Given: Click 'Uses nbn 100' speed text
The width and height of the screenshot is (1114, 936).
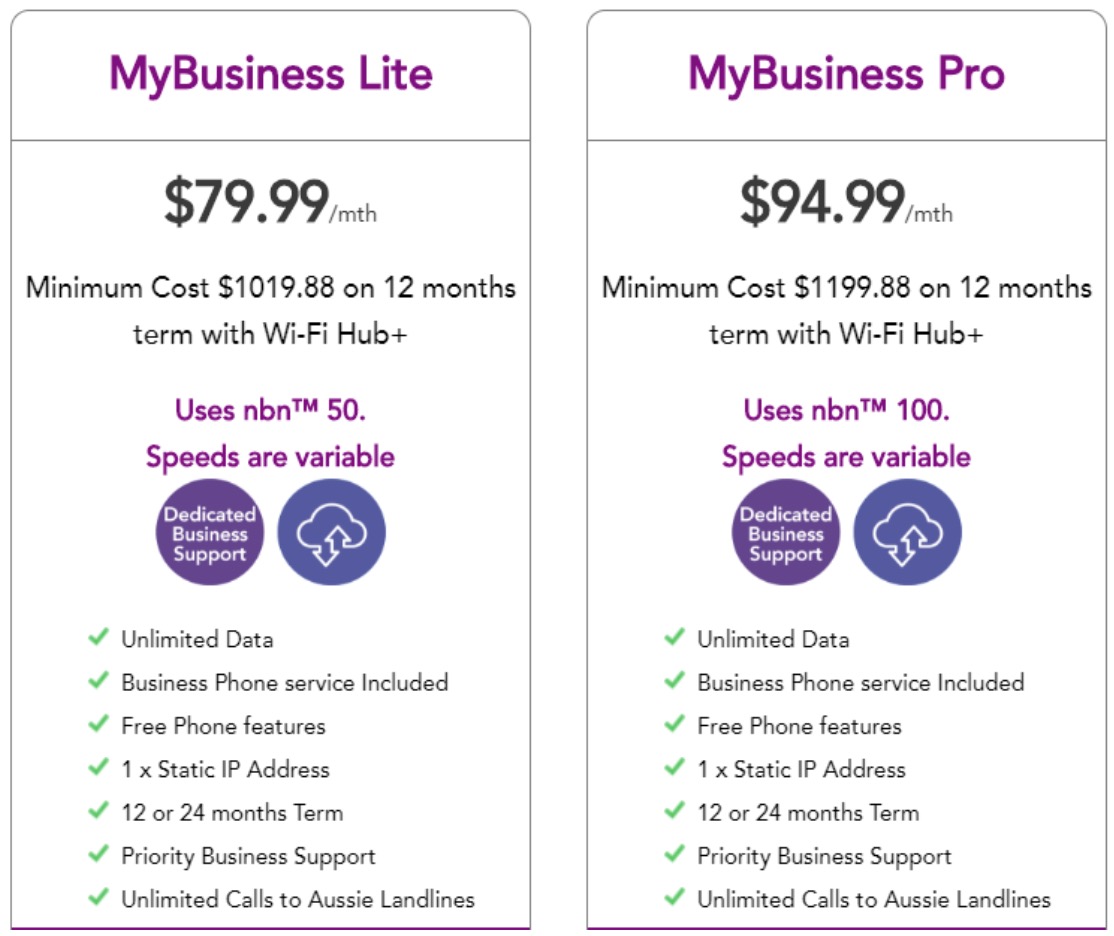Looking at the screenshot, I should [846, 410].
